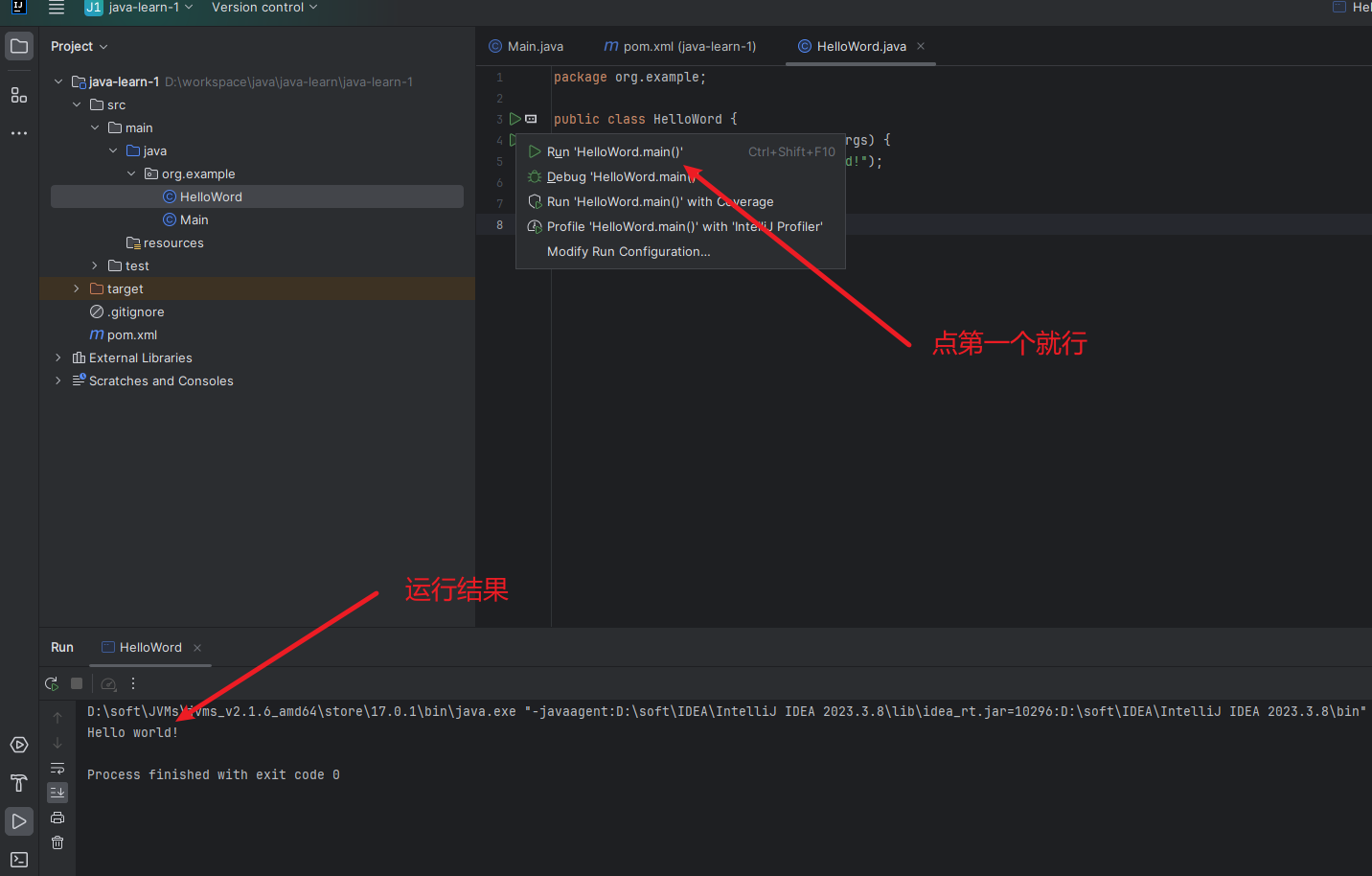Toggle soft-wrap in Run console
This screenshot has height=876, width=1372.
57,768
